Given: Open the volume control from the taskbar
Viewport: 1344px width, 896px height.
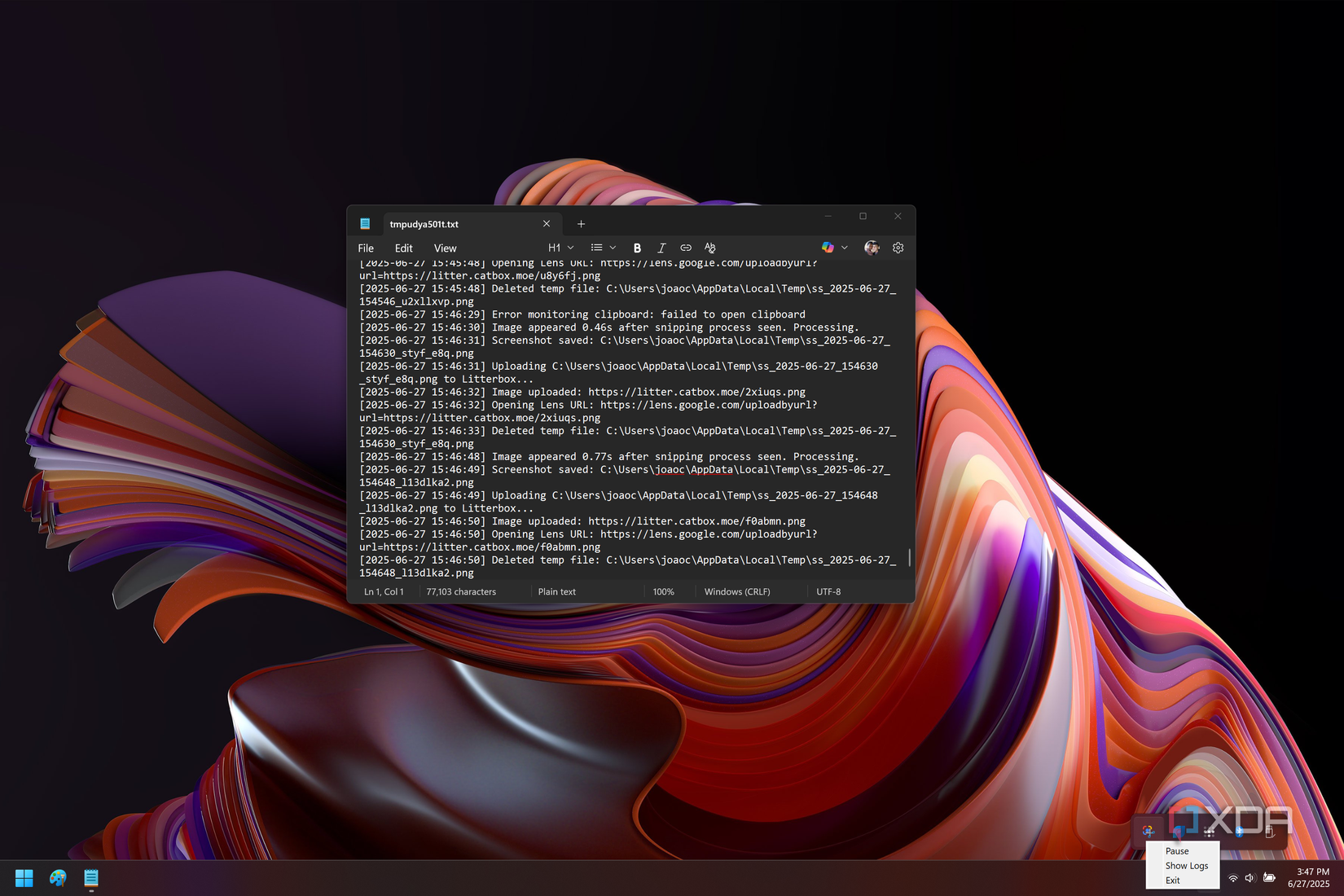Looking at the screenshot, I should 1250,878.
